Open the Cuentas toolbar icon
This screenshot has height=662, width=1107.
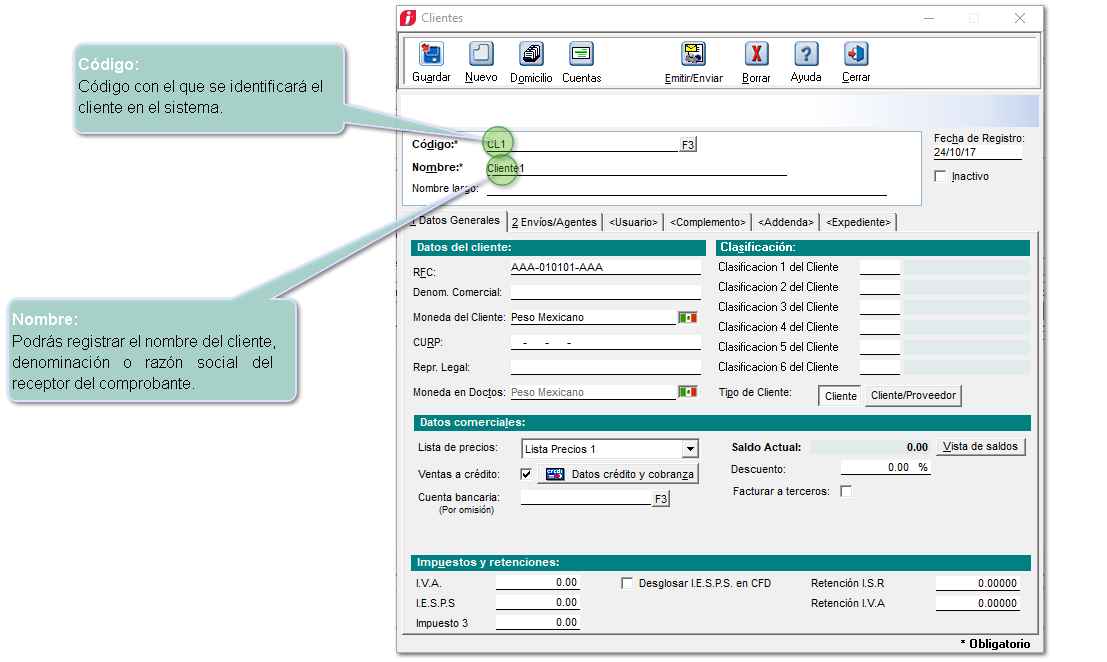click(581, 55)
